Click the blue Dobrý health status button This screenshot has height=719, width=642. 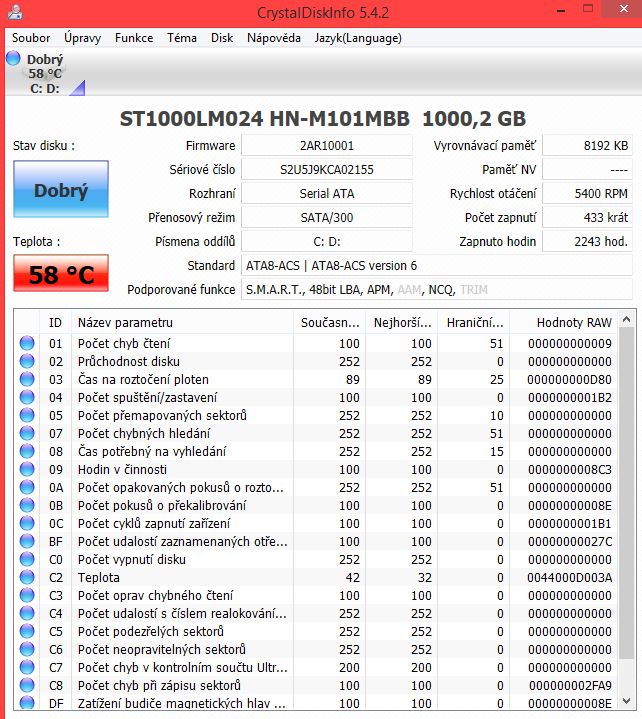point(61,189)
